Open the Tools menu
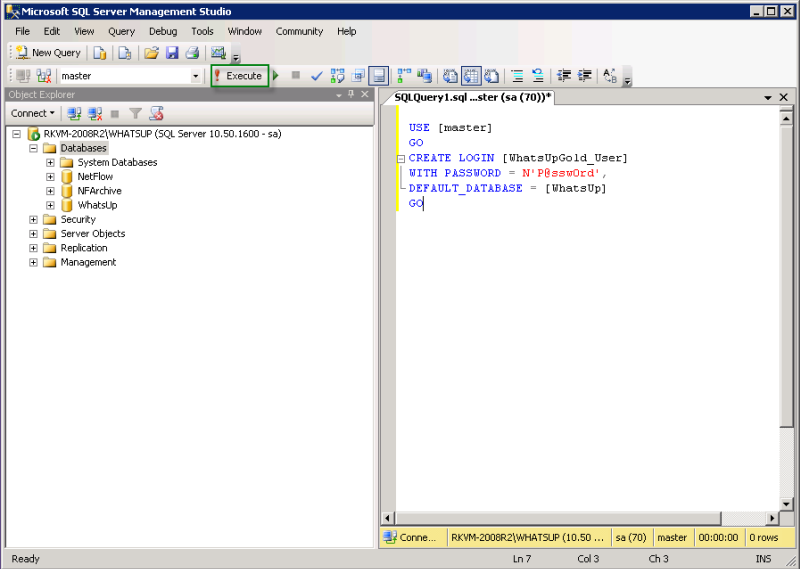 pyautogui.click(x=202, y=32)
